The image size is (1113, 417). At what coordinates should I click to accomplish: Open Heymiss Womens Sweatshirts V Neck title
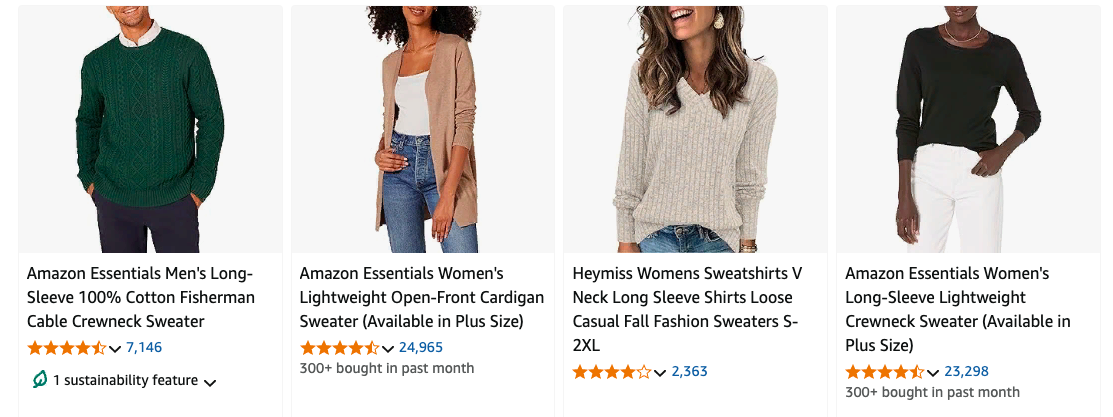[687, 297]
